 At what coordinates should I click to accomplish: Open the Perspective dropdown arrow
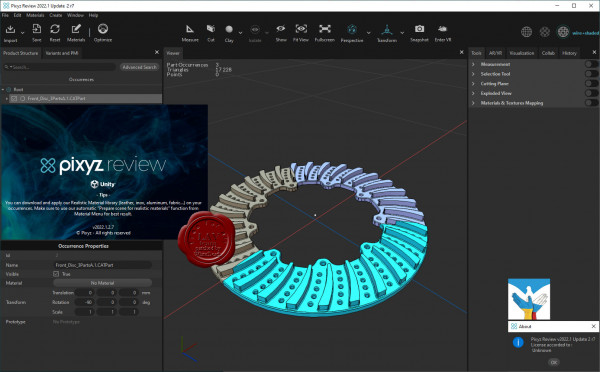coord(368,33)
